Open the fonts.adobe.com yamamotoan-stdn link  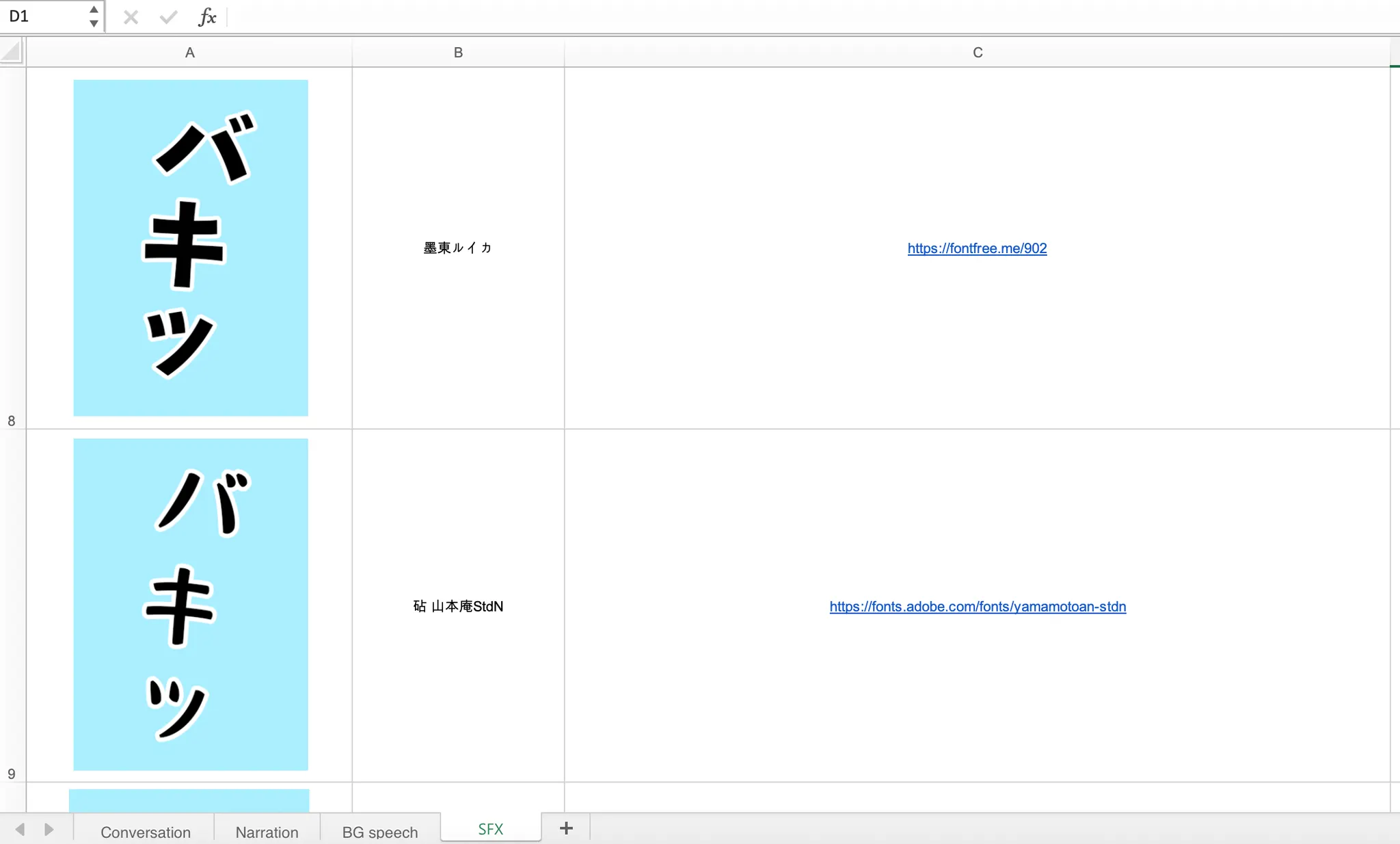(978, 607)
